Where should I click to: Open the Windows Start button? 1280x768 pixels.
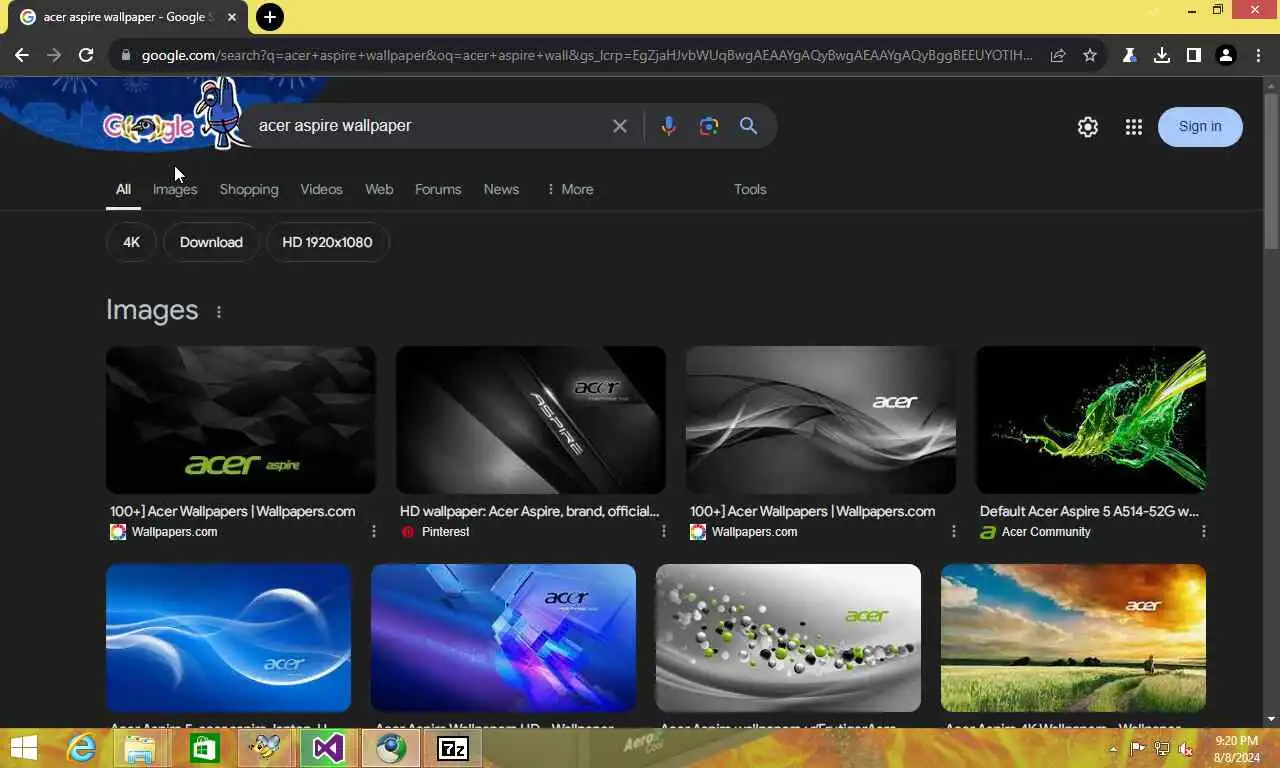24,748
